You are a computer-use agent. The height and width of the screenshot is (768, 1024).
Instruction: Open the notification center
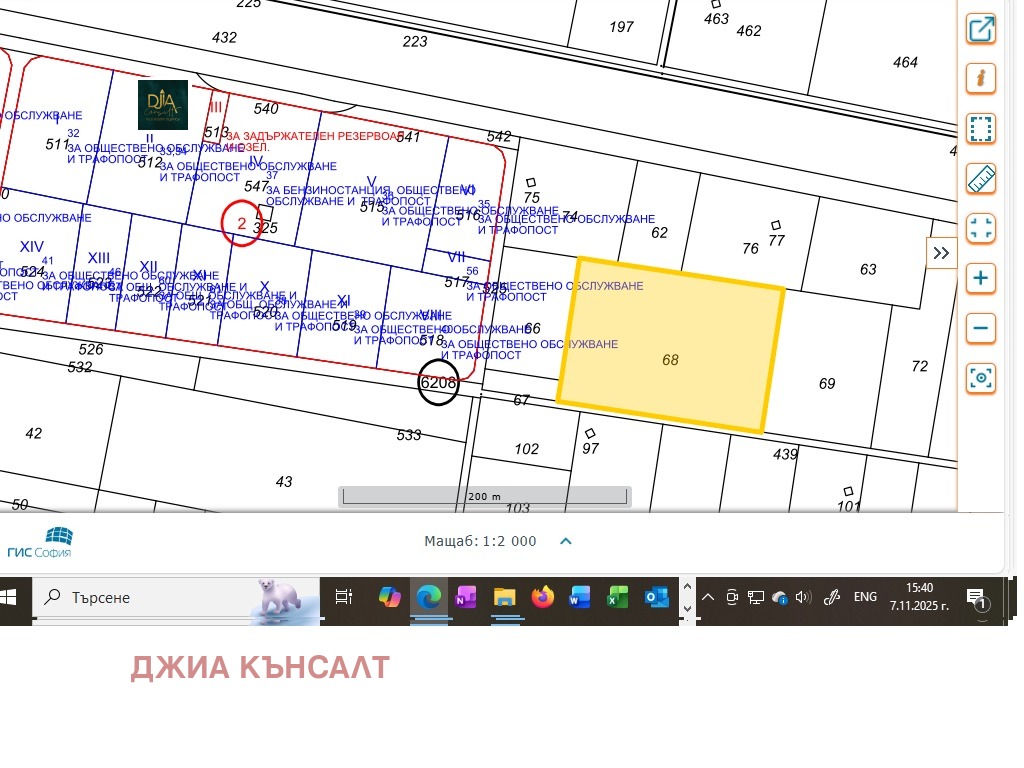coord(975,597)
